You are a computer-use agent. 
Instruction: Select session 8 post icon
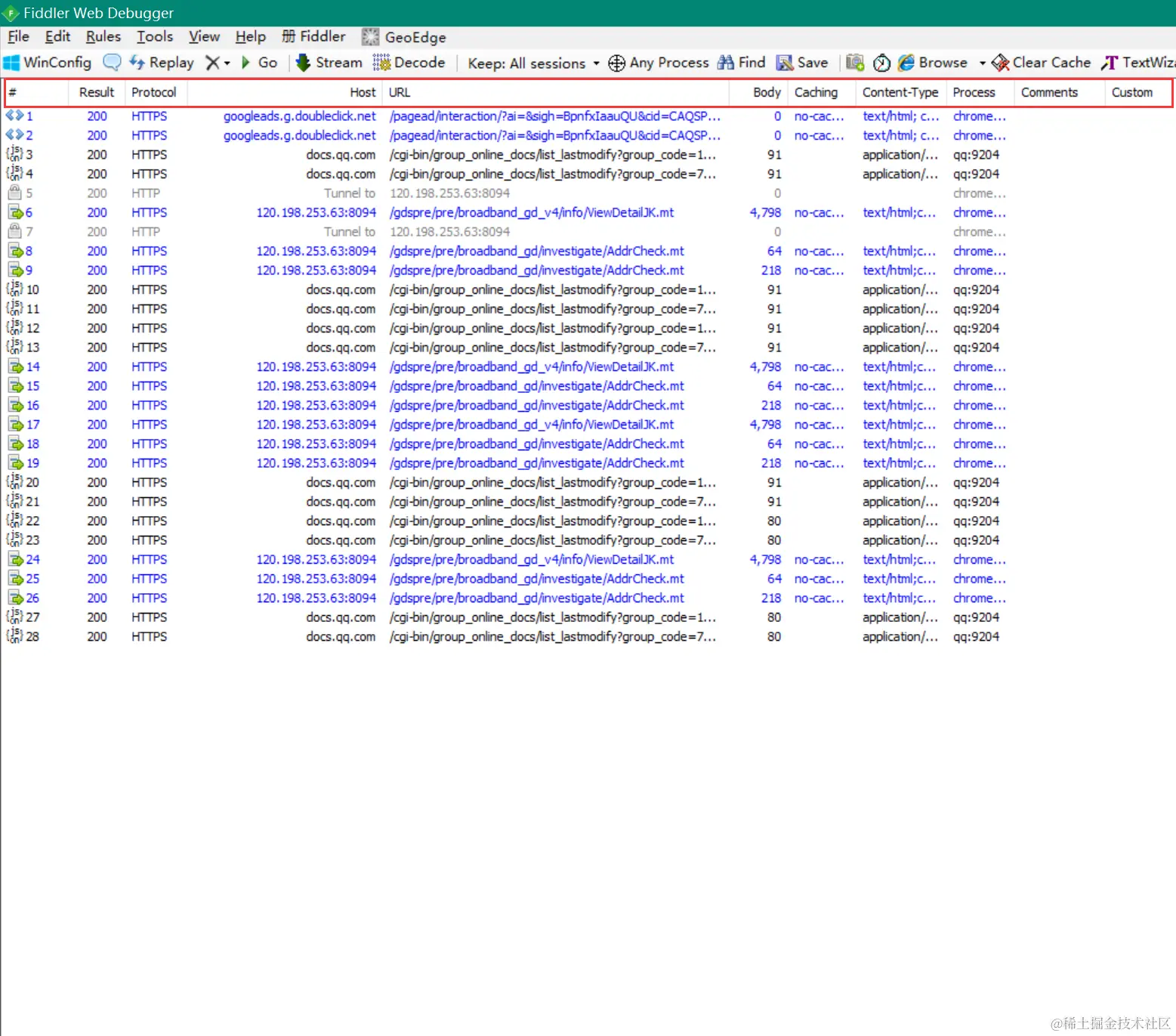(x=15, y=251)
